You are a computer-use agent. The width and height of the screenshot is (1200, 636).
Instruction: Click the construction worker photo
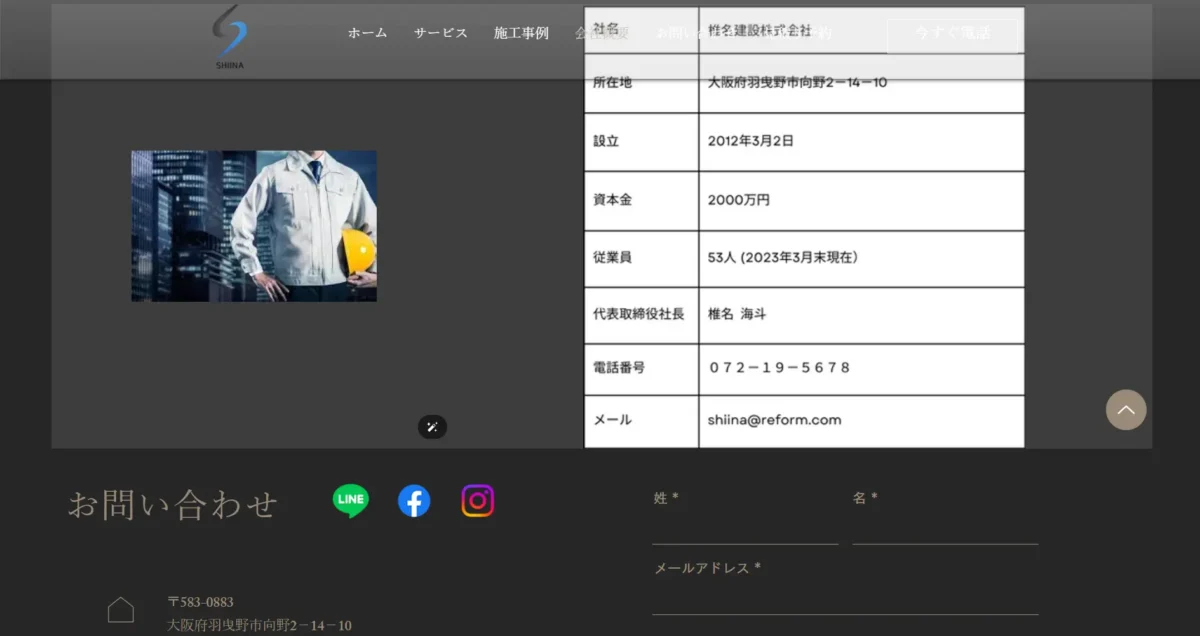[x=254, y=226]
